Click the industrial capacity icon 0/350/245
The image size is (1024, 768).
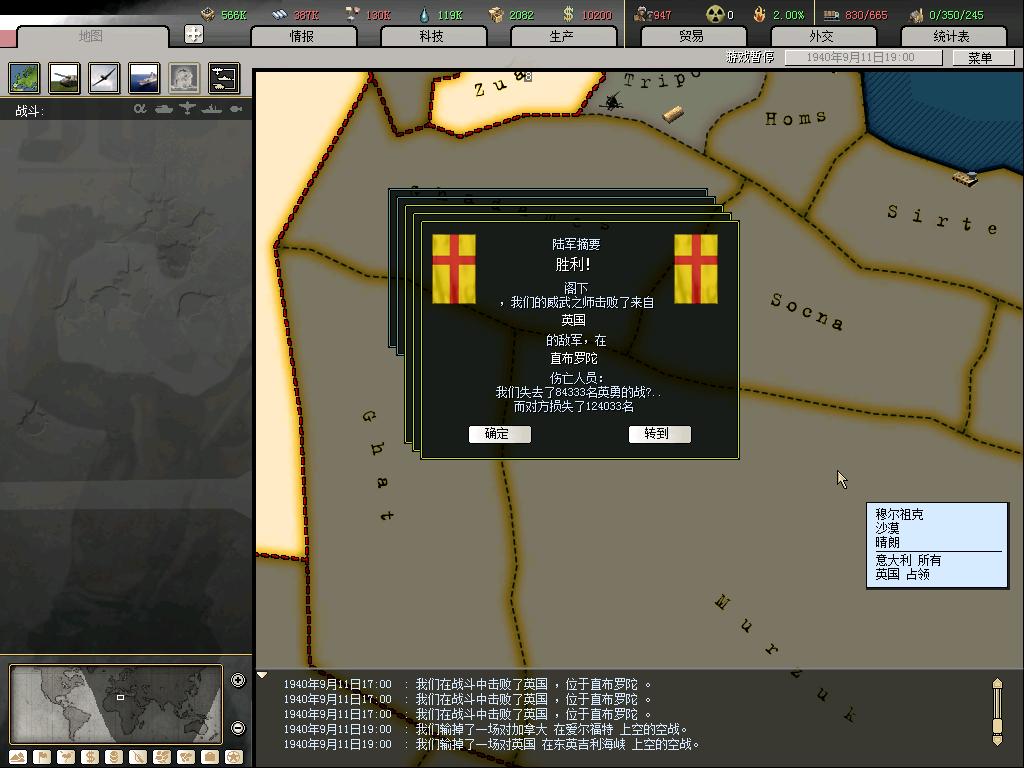[x=917, y=14]
